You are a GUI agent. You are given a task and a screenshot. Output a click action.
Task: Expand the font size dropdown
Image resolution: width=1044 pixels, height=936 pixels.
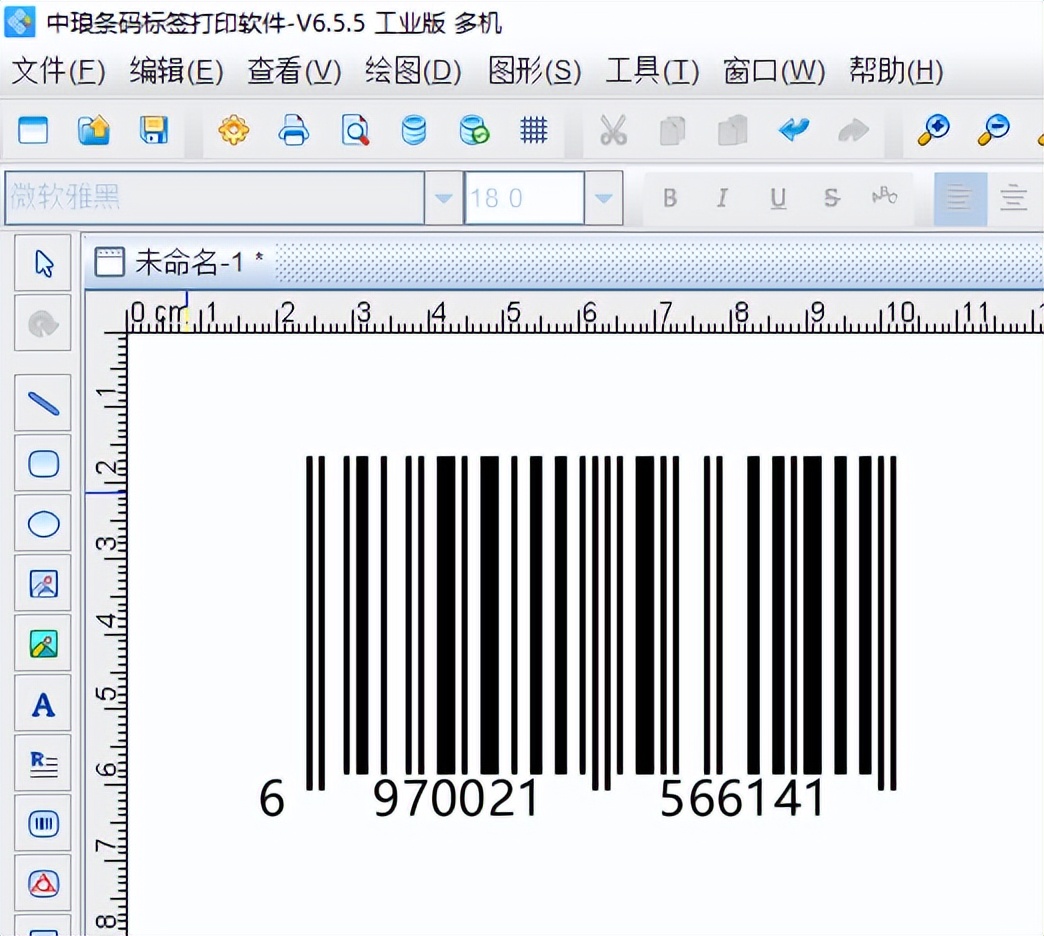point(604,197)
